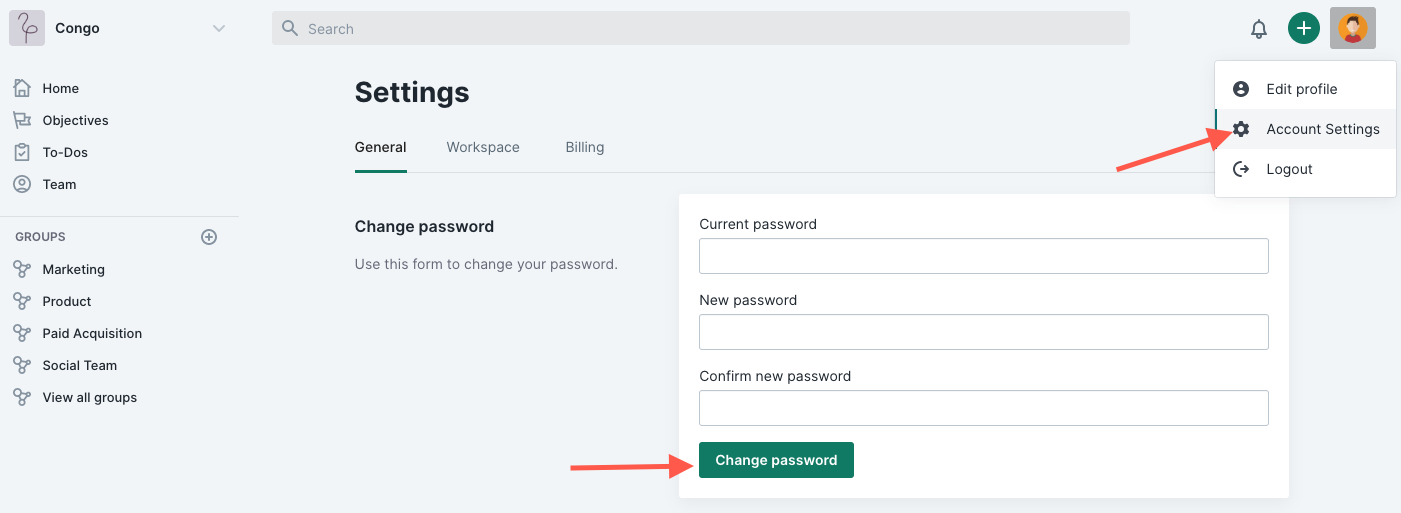
Task: Select Logout from the user menu
Action: 1289,169
